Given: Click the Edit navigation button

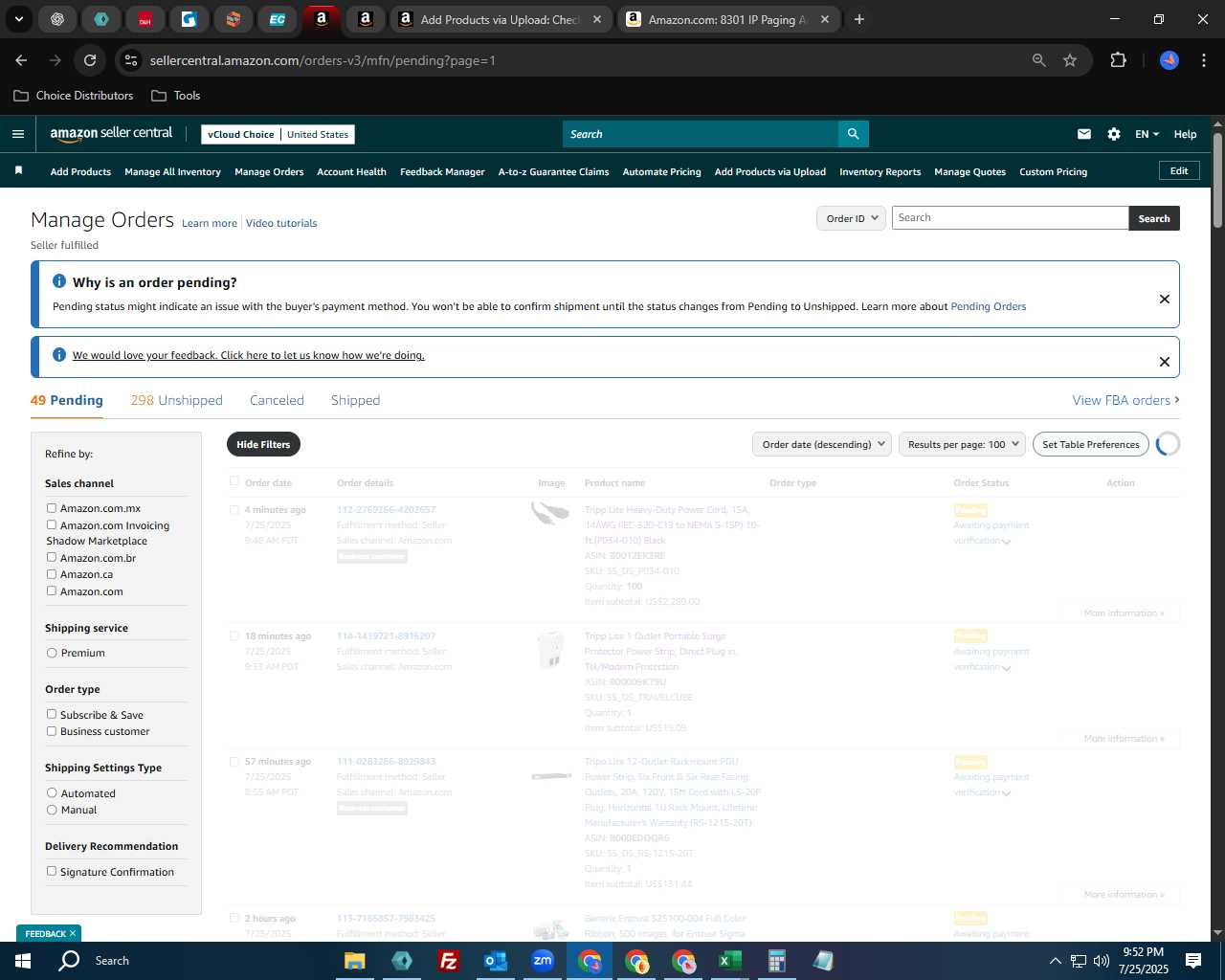Looking at the screenshot, I should coord(1179,170).
